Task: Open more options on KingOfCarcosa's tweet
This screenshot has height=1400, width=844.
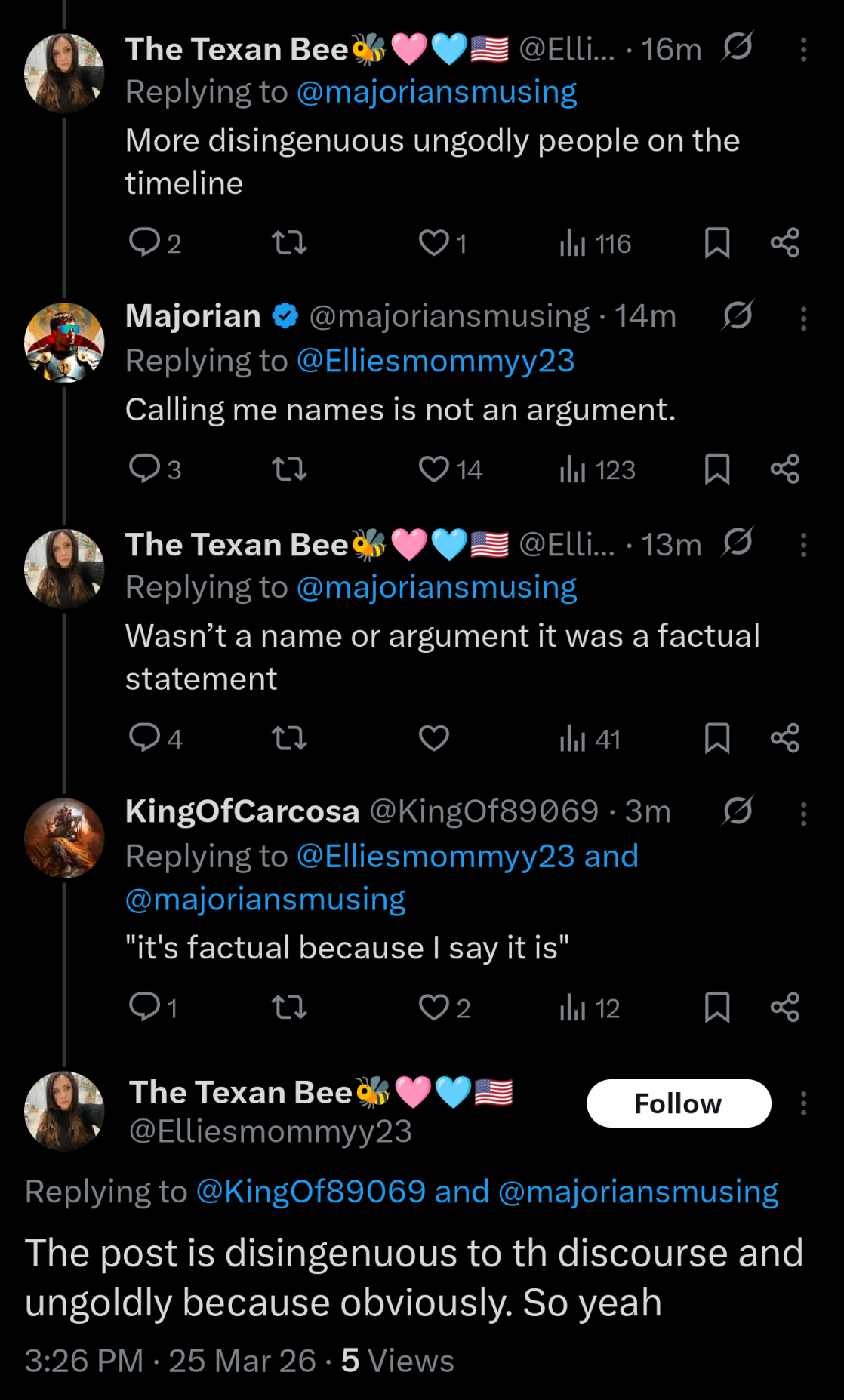Action: point(803,814)
